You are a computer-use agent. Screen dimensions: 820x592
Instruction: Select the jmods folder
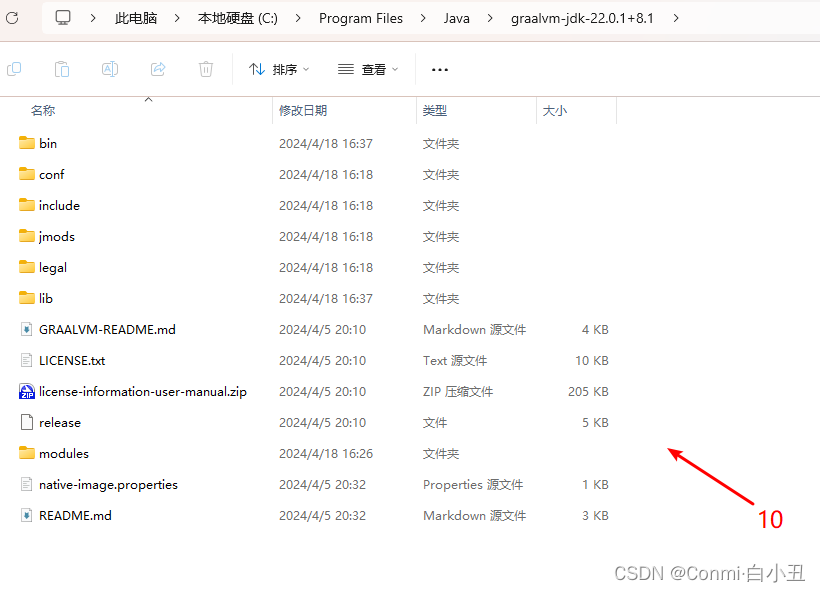(x=54, y=236)
